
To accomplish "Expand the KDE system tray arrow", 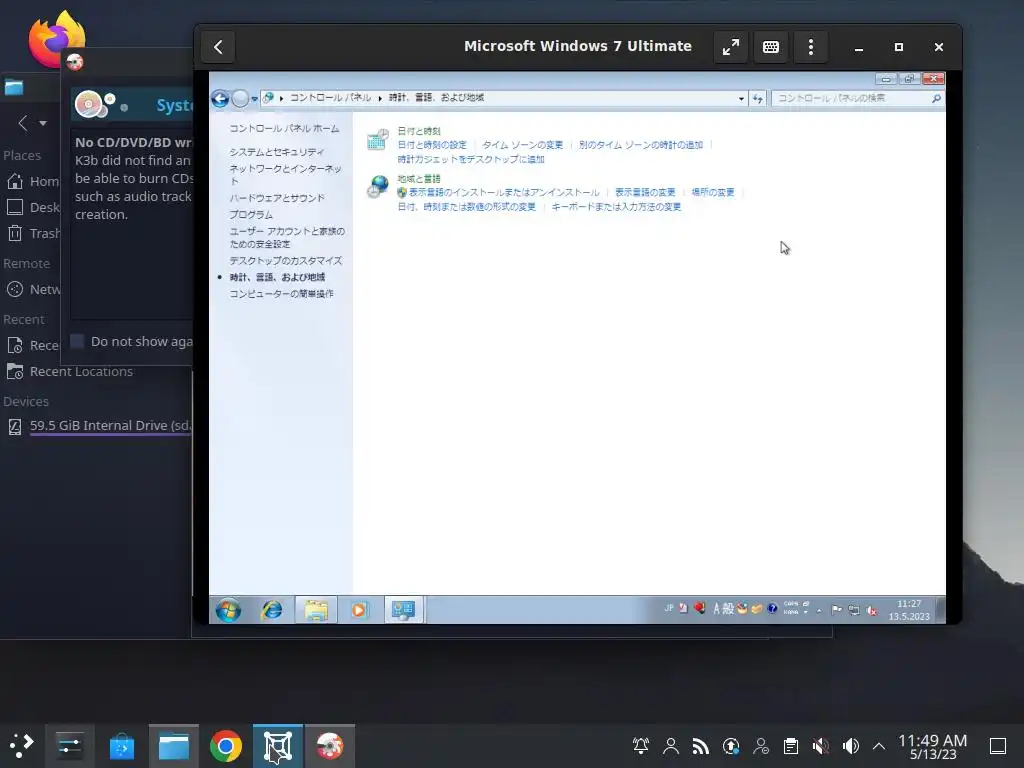I will [879, 746].
